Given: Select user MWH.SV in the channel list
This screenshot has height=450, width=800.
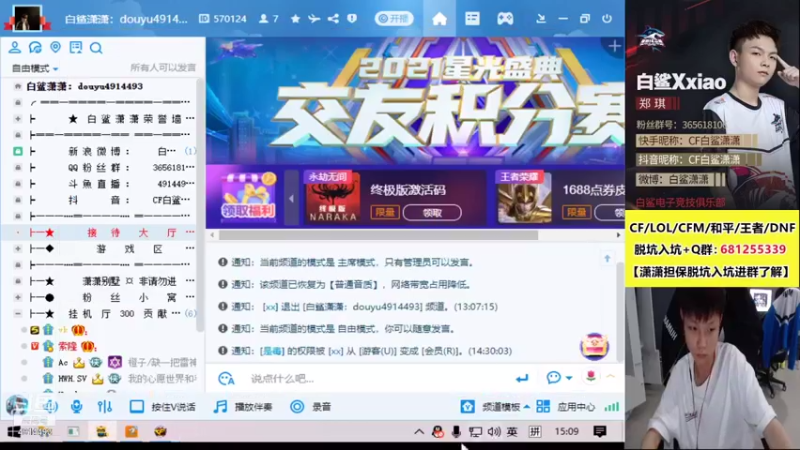Looking at the screenshot, I should point(72,379).
